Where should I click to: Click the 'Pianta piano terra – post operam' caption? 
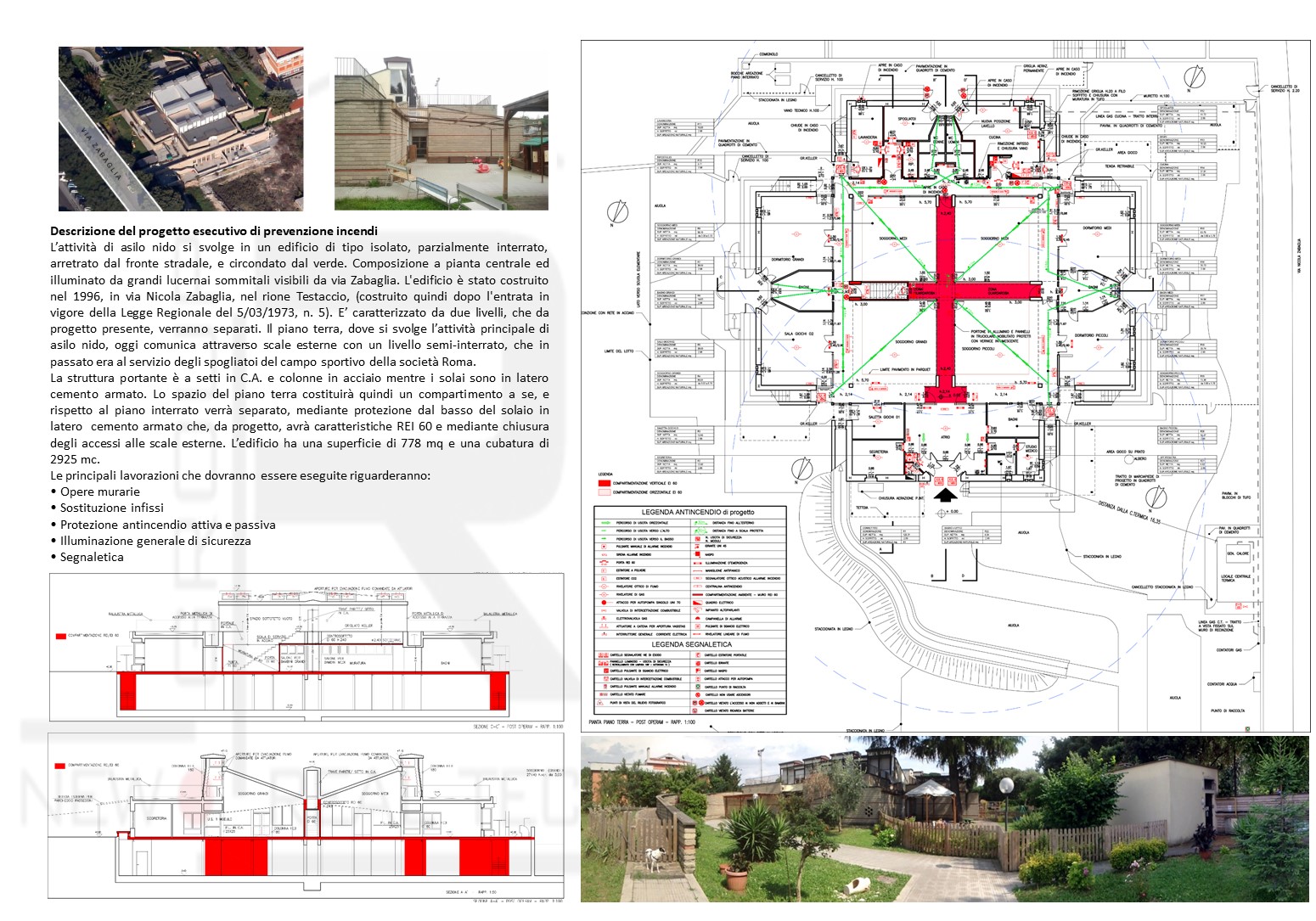[642, 722]
